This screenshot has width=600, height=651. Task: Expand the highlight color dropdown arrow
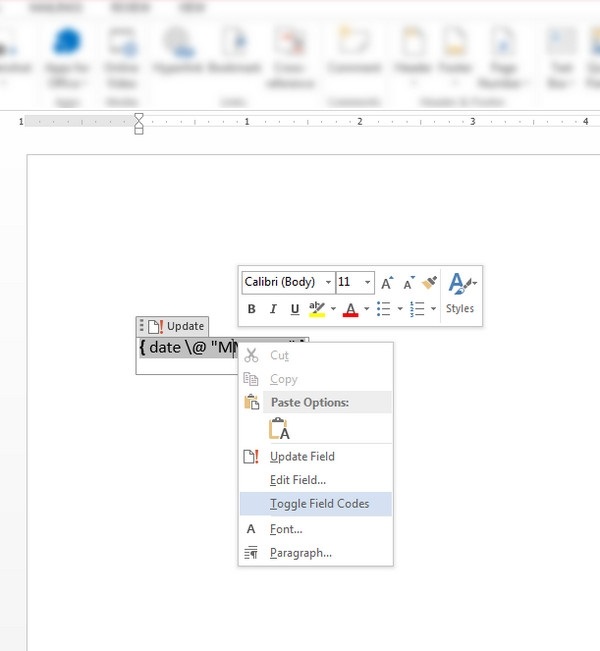[331, 309]
